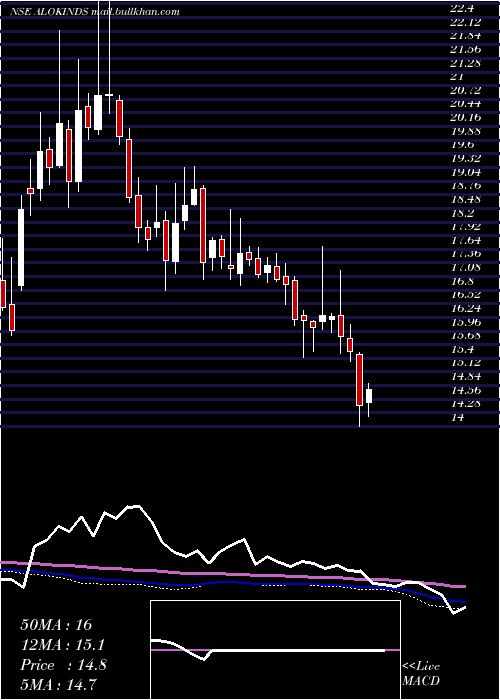Select the 21.84 price level label

point(465,35)
